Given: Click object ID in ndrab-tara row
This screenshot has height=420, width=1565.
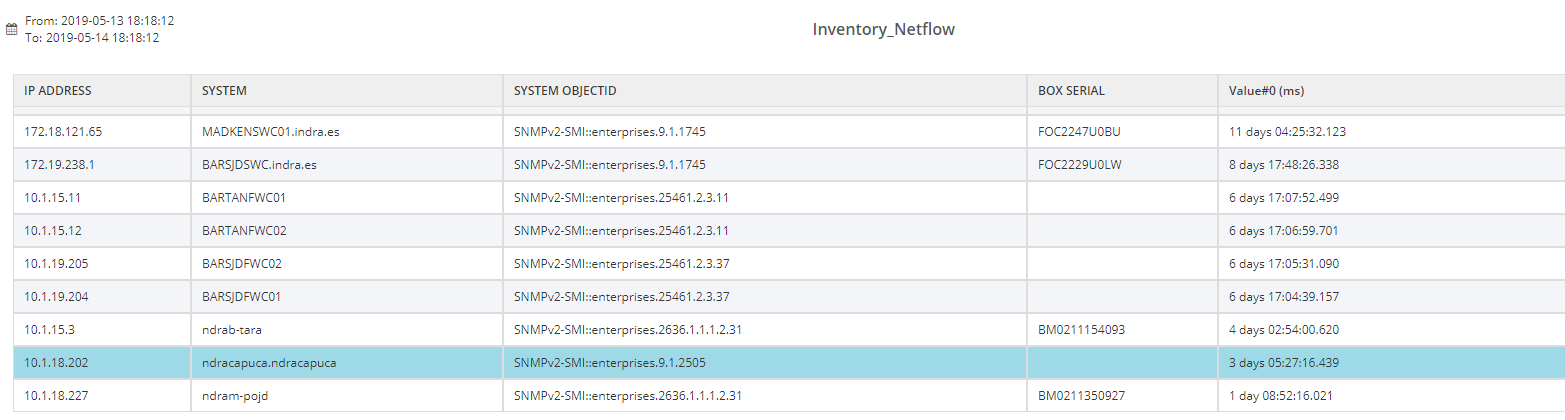Looking at the screenshot, I should (628, 329).
